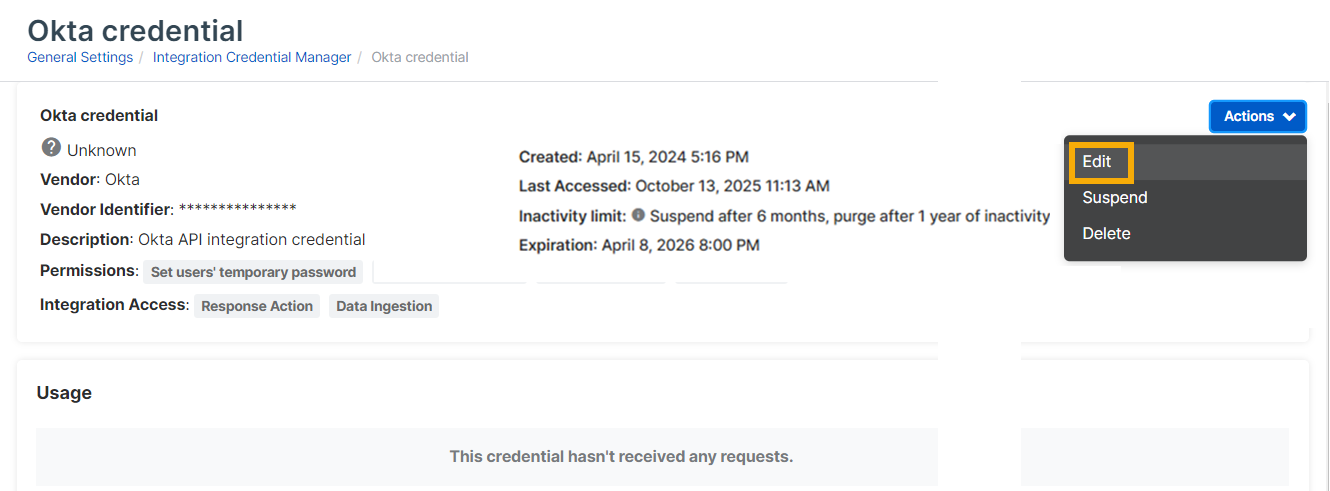The width and height of the screenshot is (1330, 491).
Task: Open Integration Credential Manager breadcrumb link
Action: click(x=252, y=58)
